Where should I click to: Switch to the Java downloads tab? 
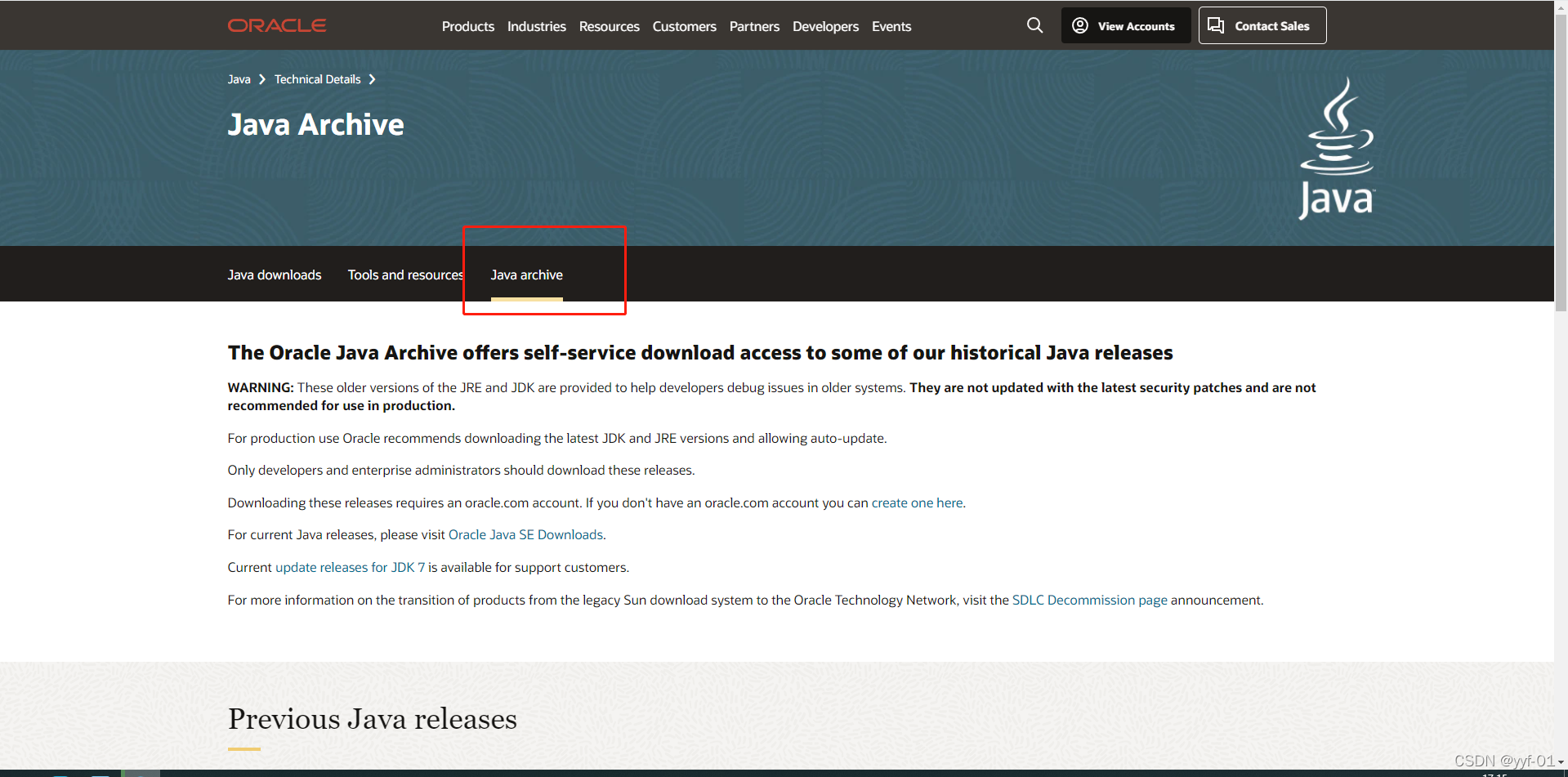click(x=275, y=275)
